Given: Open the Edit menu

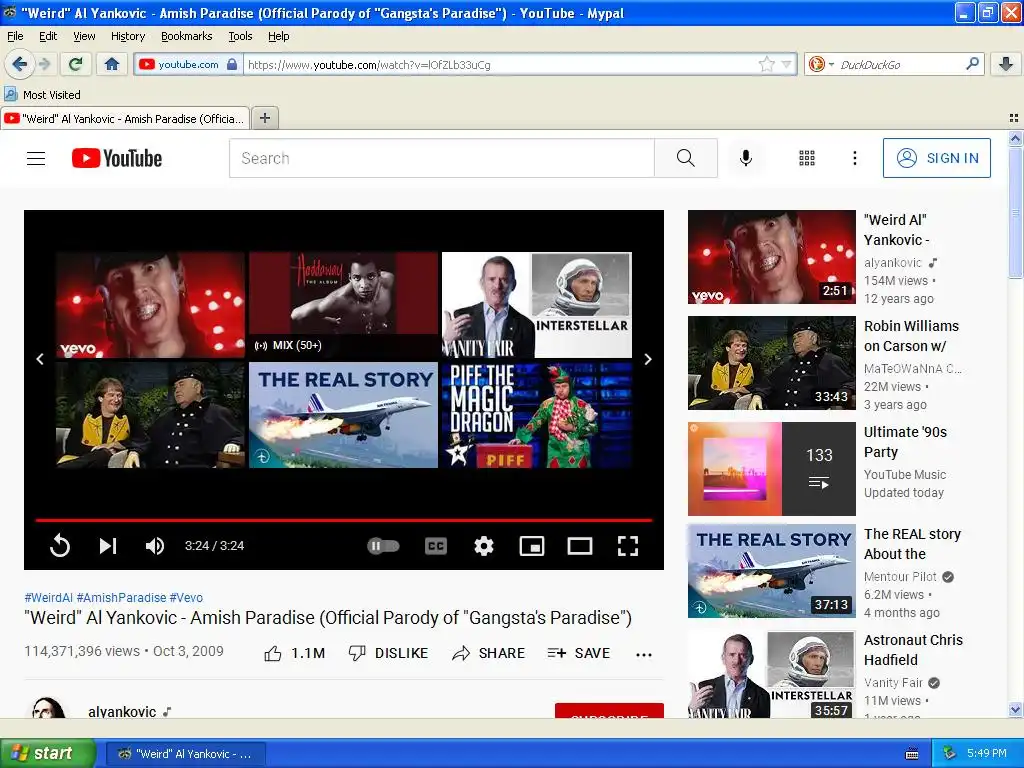Looking at the screenshot, I should [x=48, y=36].
